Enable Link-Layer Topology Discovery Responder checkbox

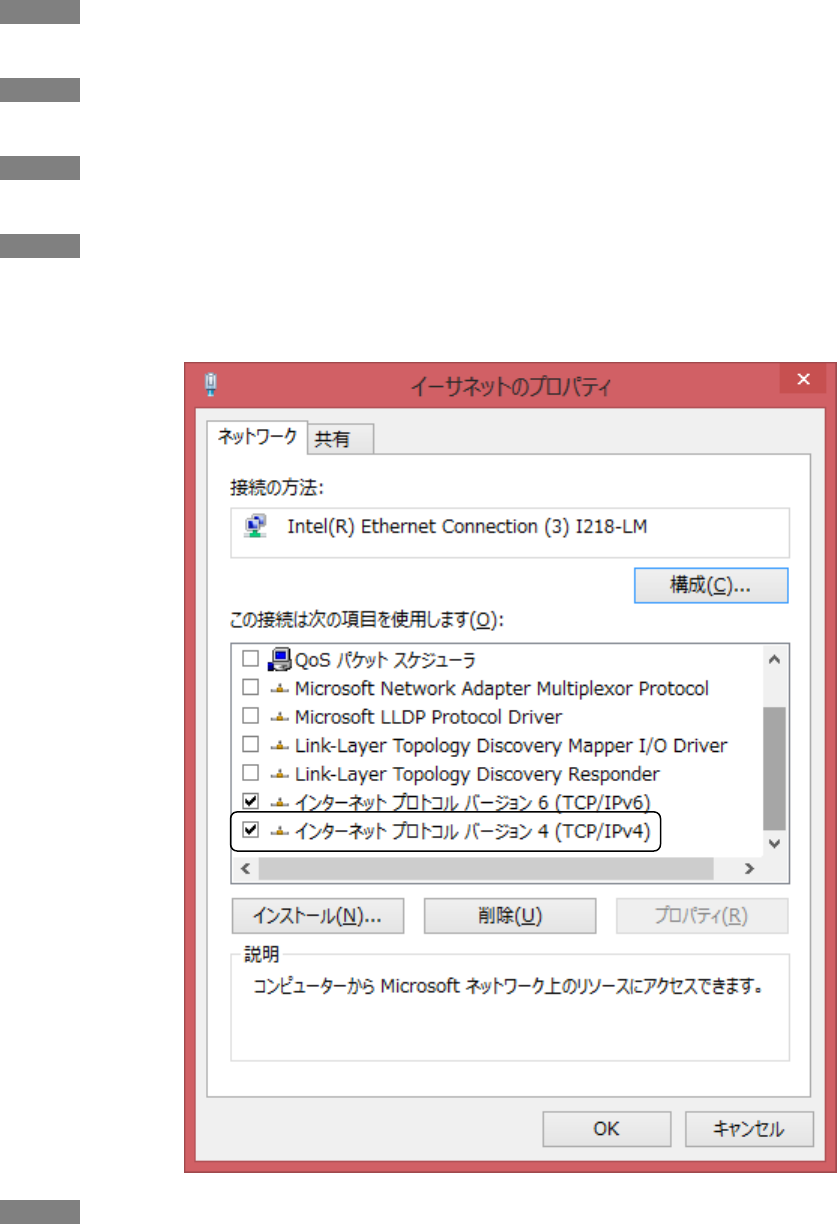(x=251, y=774)
